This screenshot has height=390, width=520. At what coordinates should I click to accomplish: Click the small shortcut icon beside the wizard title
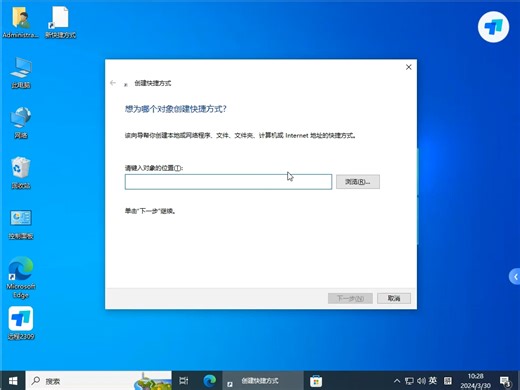(x=126, y=84)
